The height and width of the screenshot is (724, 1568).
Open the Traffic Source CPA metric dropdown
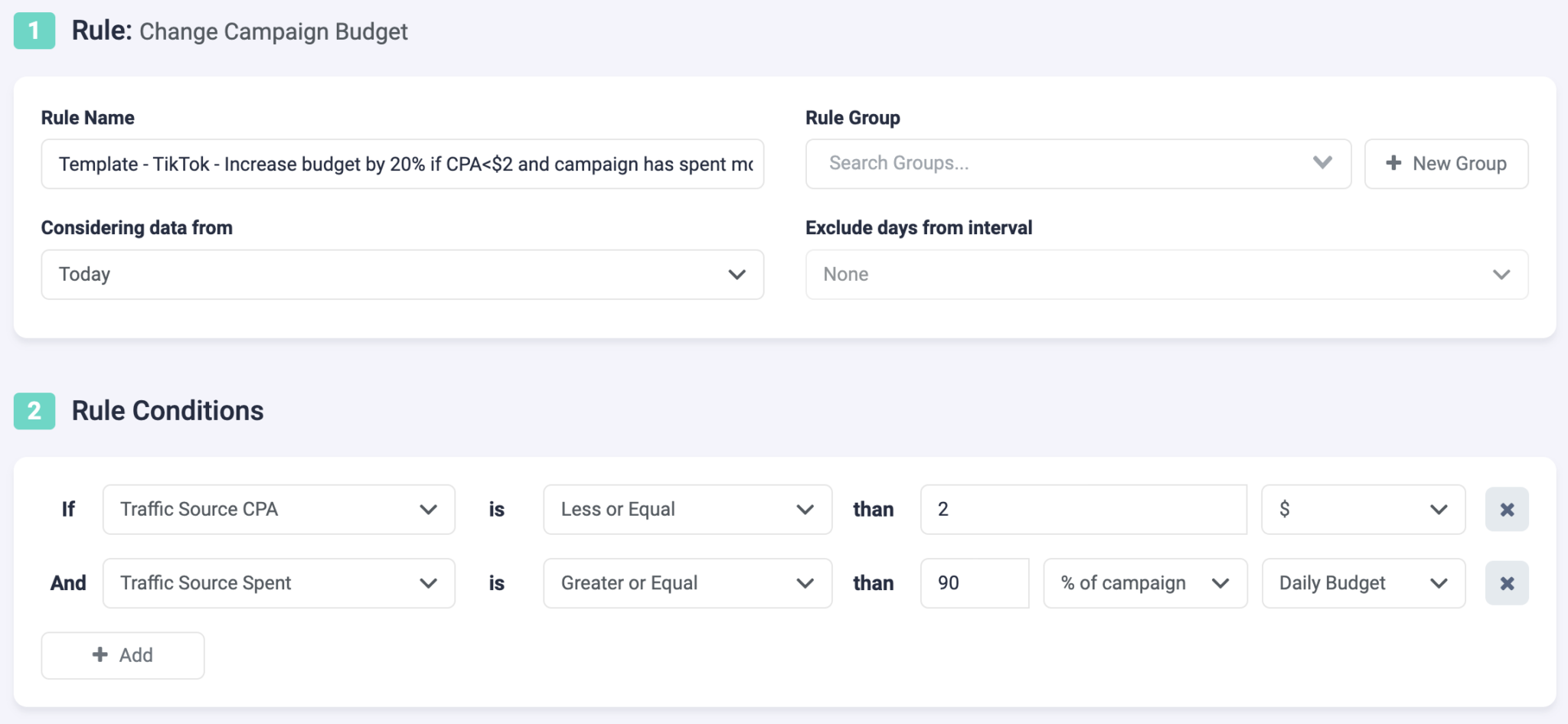(x=278, y=509)
